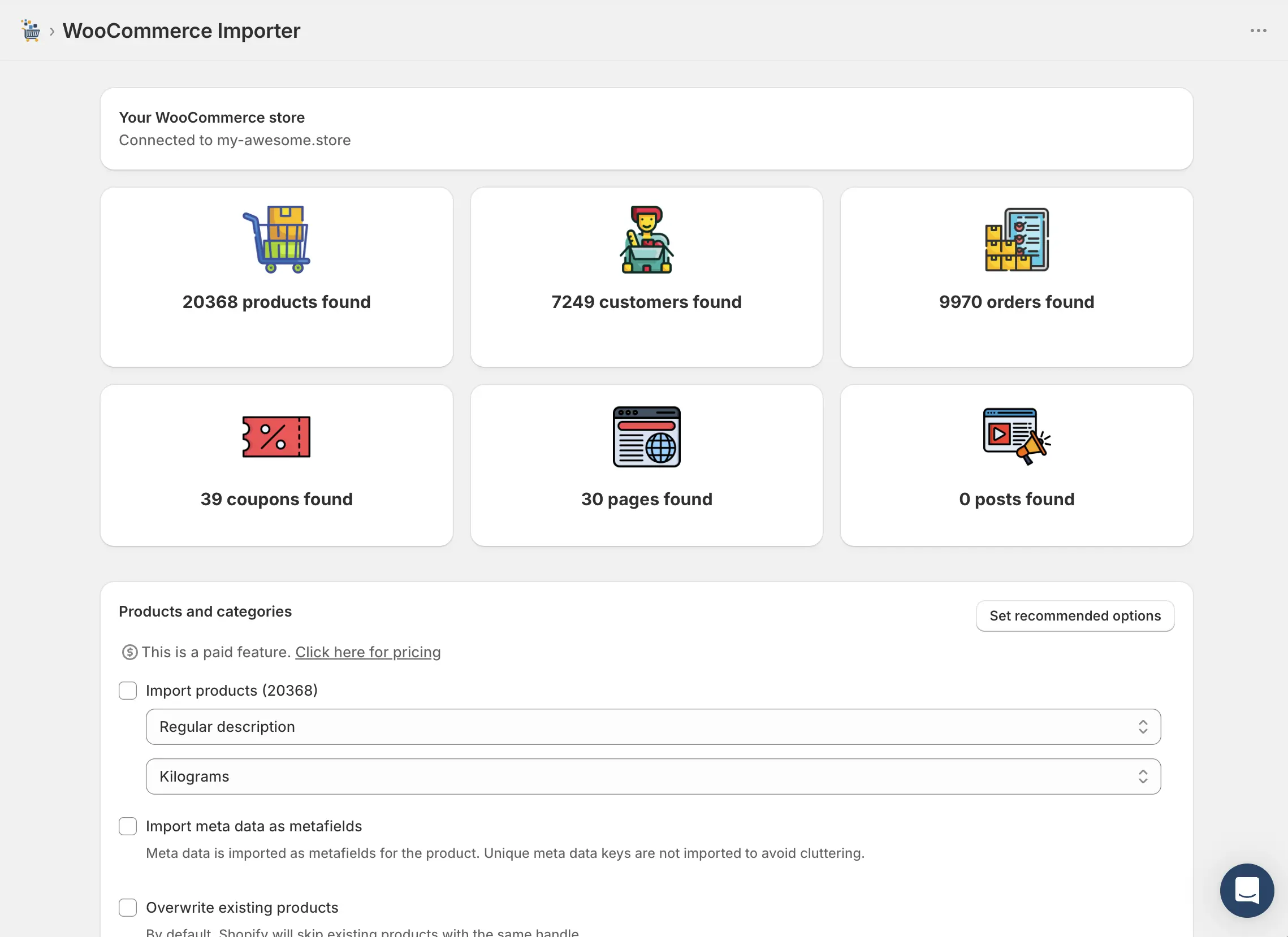Image resolution: width=1288 pixels, height=937 pixels.
Task: Open the chat support bubble
Action: 1247,890
